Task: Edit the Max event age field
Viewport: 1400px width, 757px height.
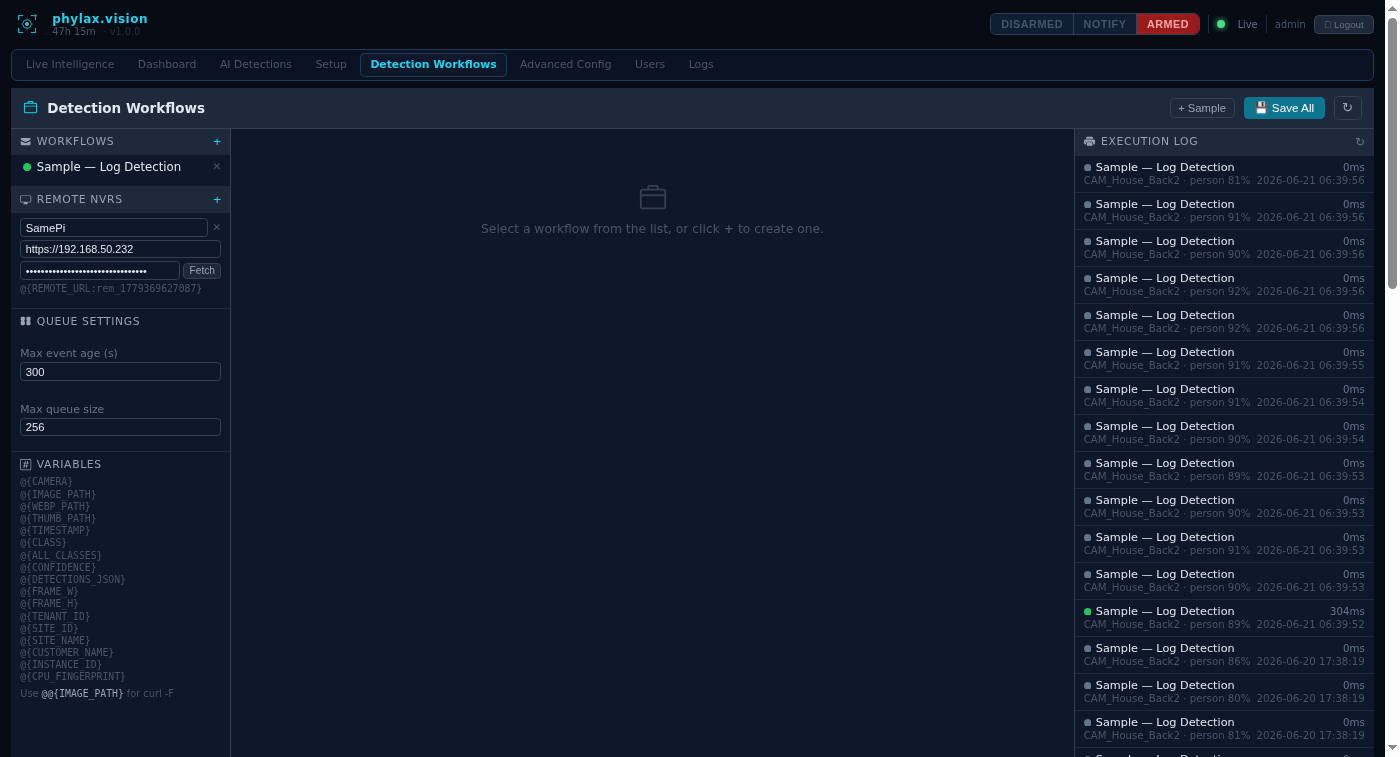Action: coord(120,372)
